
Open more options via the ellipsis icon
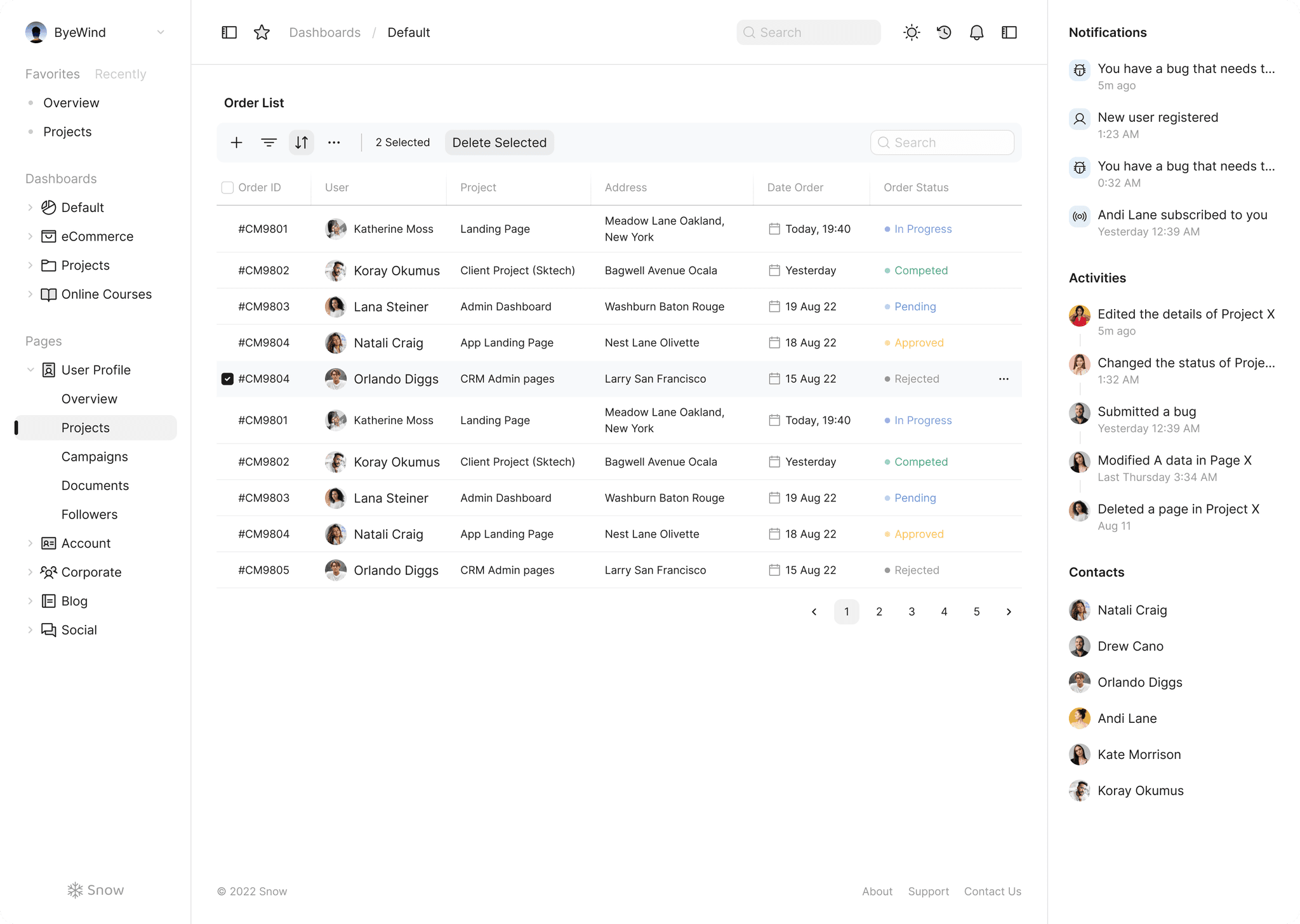point(335,142)
